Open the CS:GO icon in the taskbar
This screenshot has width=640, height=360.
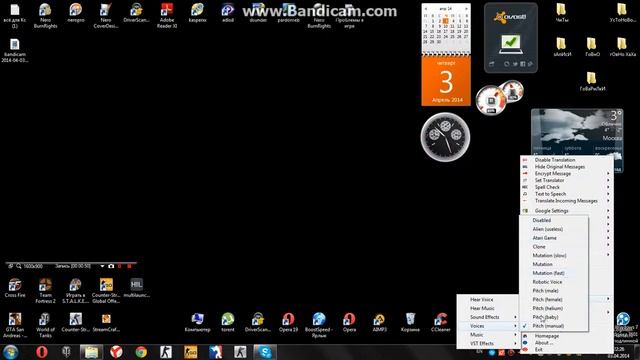pos(191,352)
